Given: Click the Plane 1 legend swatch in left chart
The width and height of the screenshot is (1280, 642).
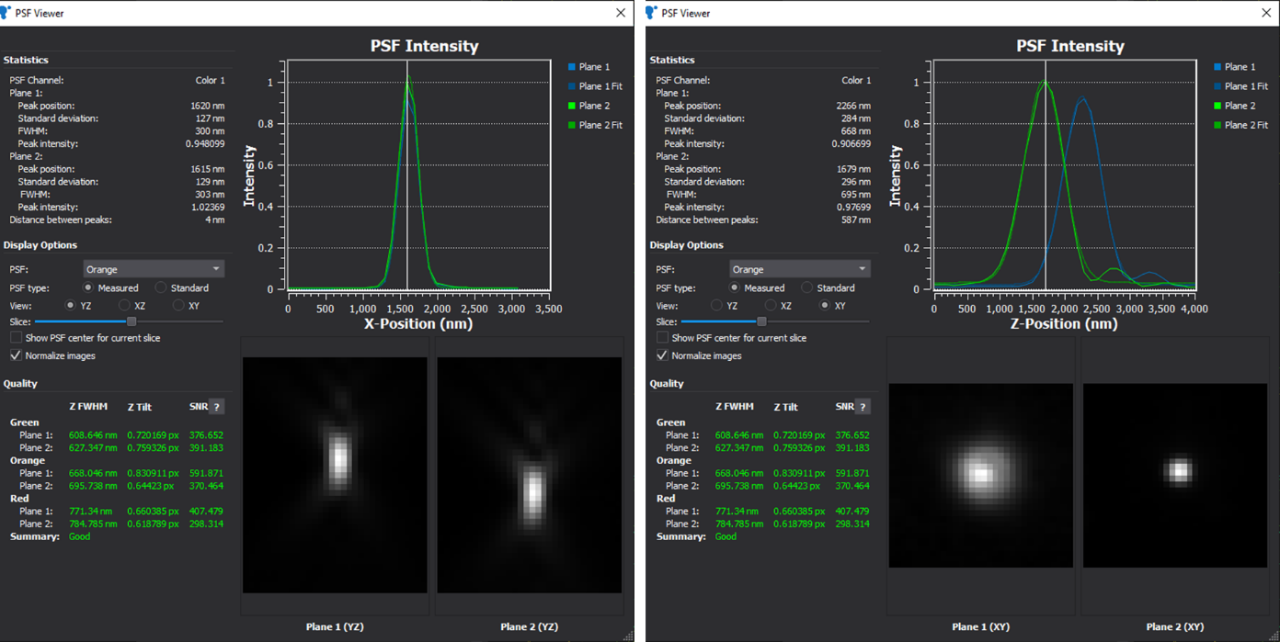Looking at the screenshot, I should pyautogui.click(x=571, y=67).
